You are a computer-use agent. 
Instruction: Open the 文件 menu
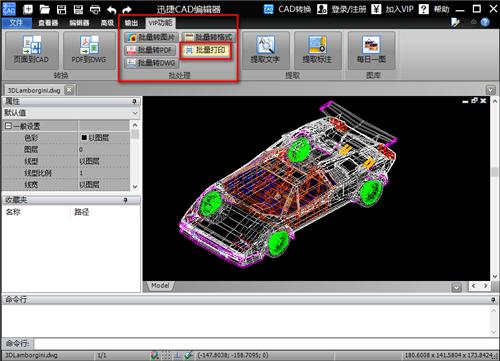coord(17,23)
